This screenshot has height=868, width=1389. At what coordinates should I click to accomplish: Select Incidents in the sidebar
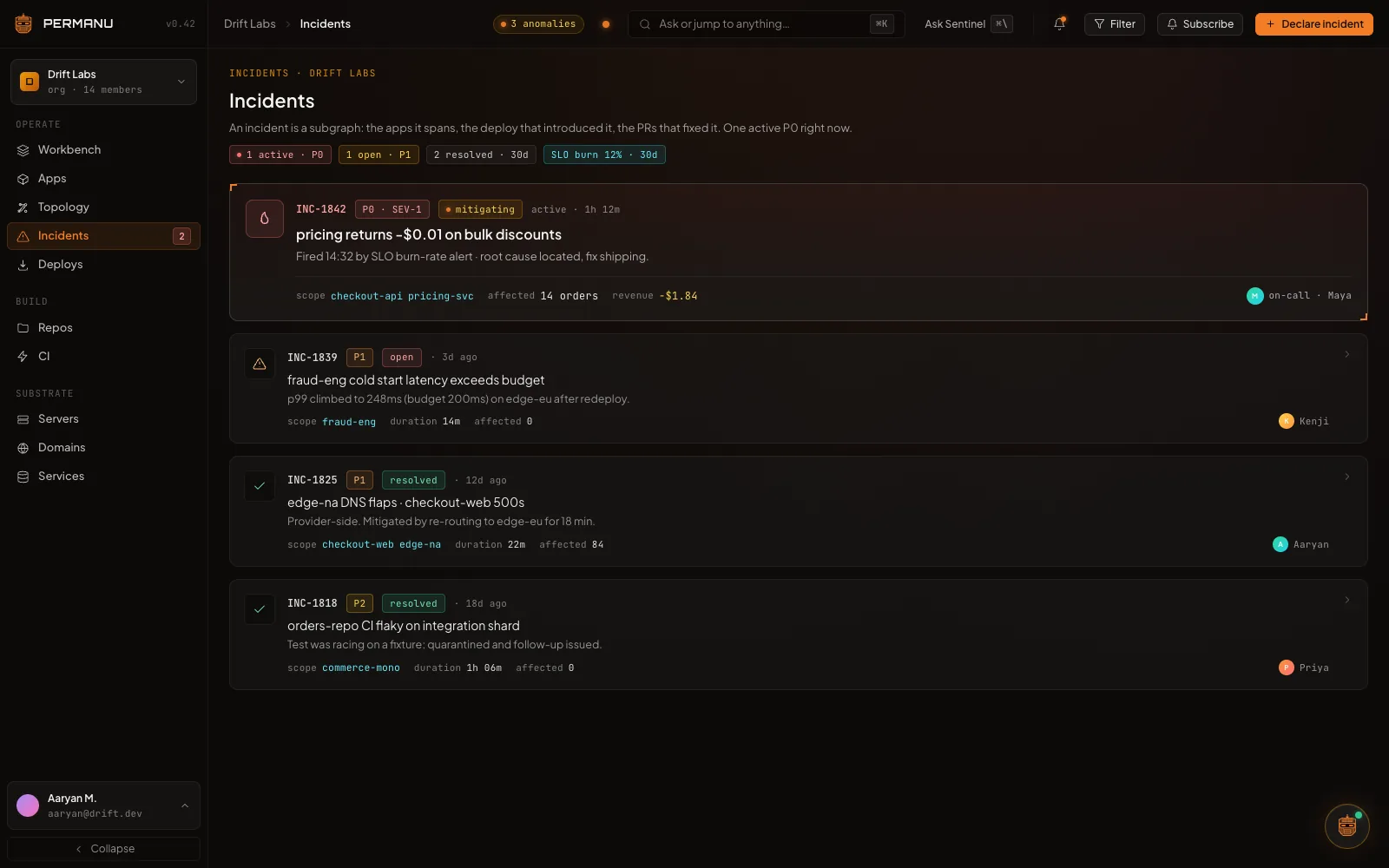(x=103, y=235)
